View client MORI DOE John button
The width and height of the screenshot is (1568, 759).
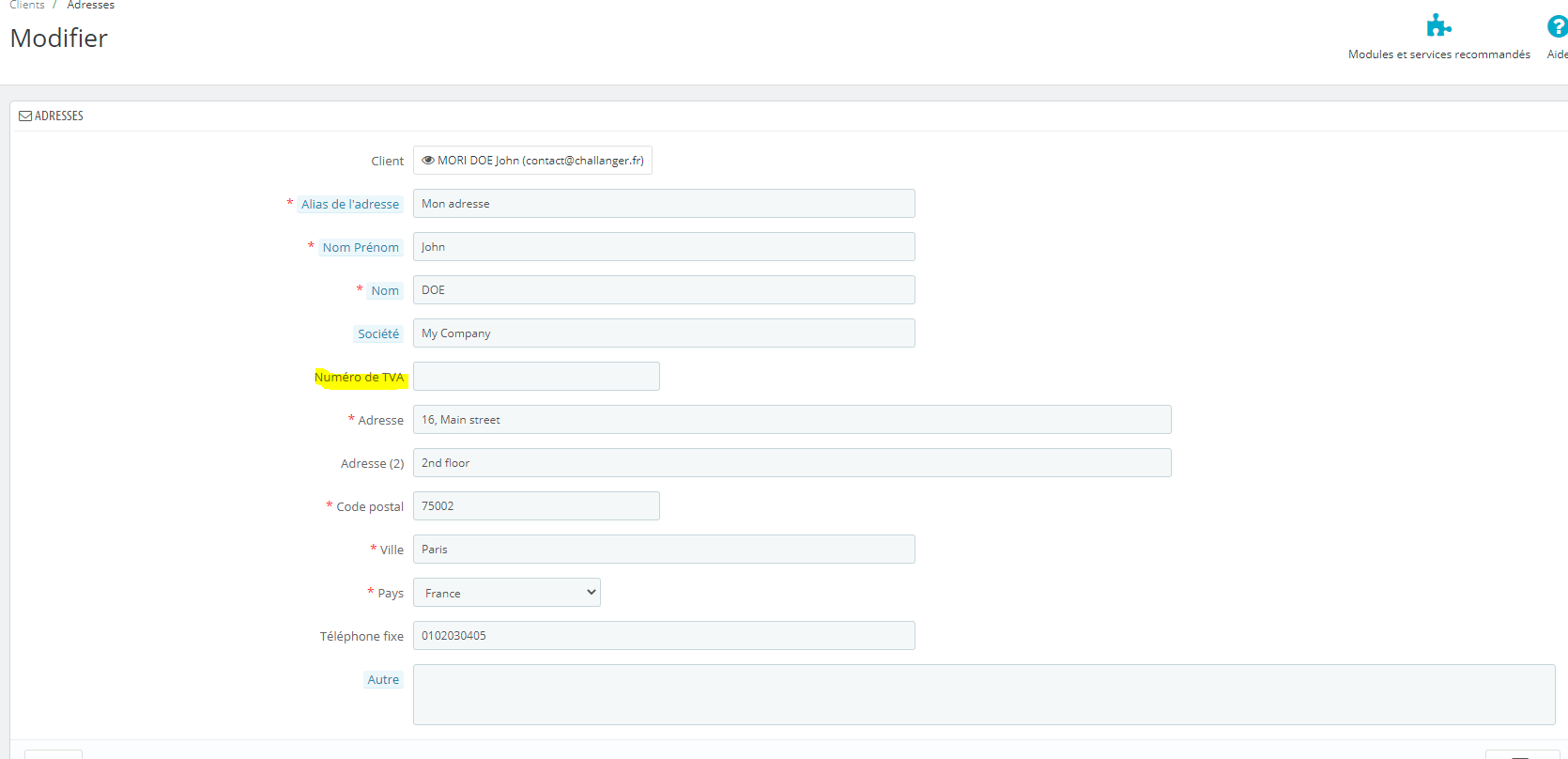[532, 161]
